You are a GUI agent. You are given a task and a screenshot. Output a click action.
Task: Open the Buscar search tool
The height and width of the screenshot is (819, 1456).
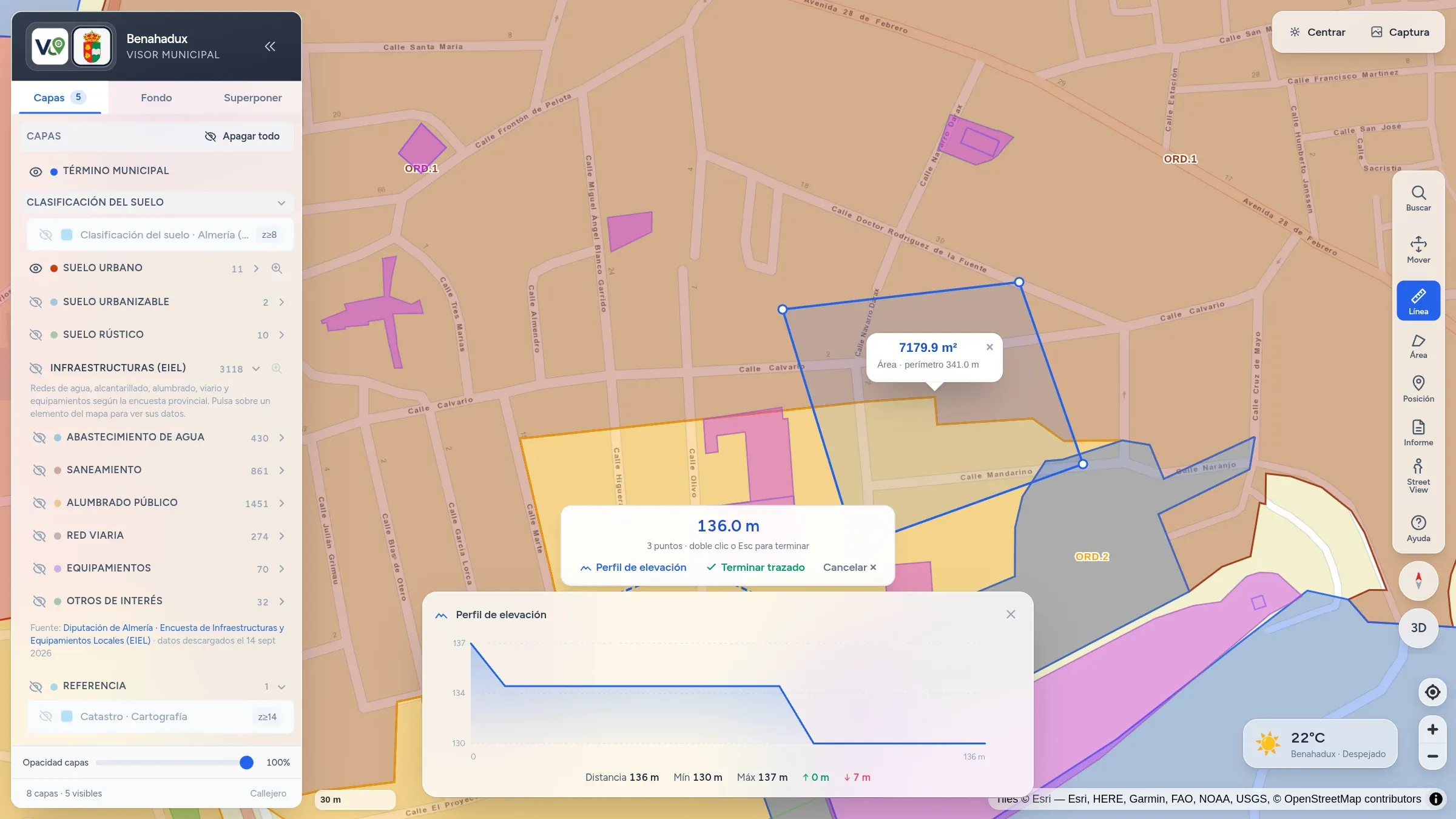(x=1418, y=198)
